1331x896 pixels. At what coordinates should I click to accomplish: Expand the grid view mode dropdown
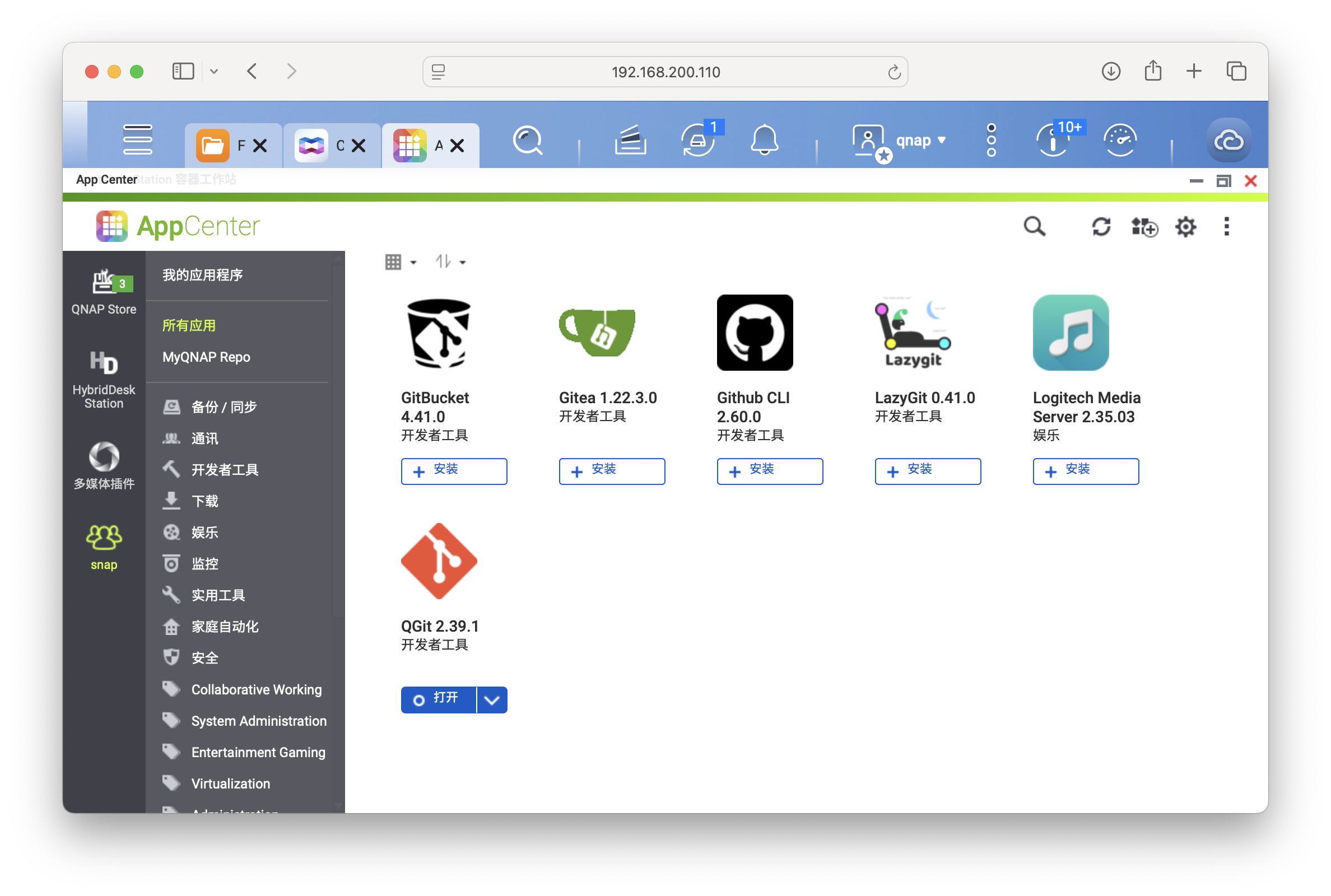pyautogui.click(x=401, y=262)
